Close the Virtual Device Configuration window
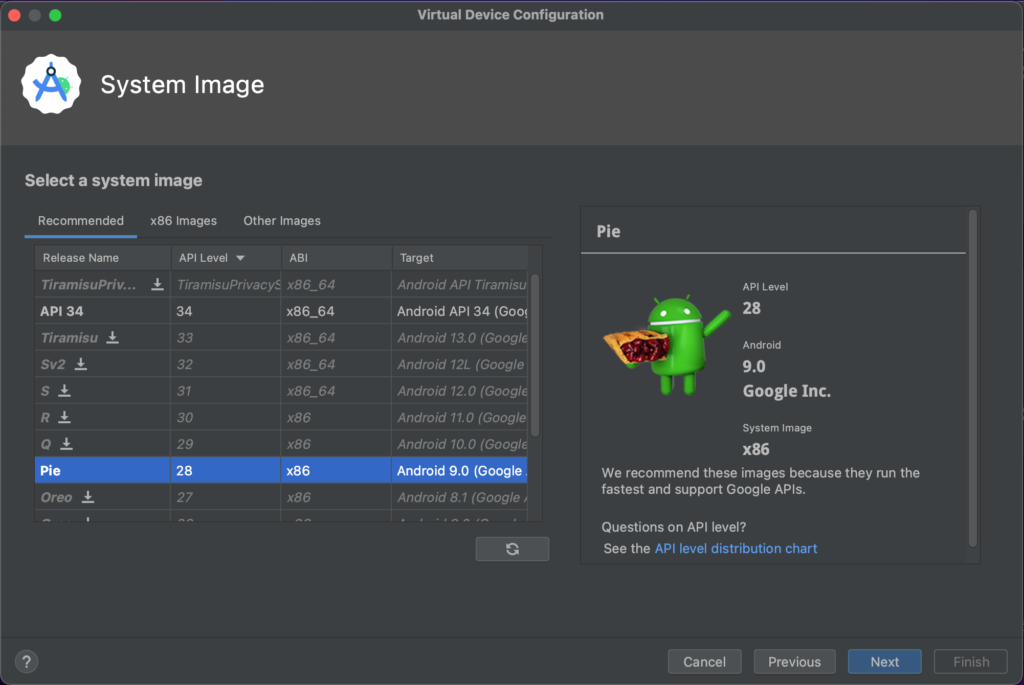This screenshot has height=685, width=1024. click(14, 15)
